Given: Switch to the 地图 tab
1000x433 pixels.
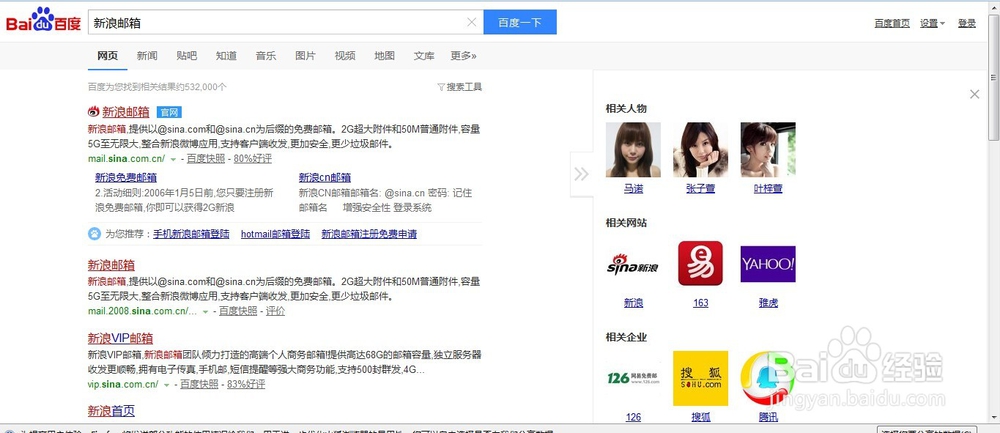Looking at the screenshot, I should coord(385,56).
